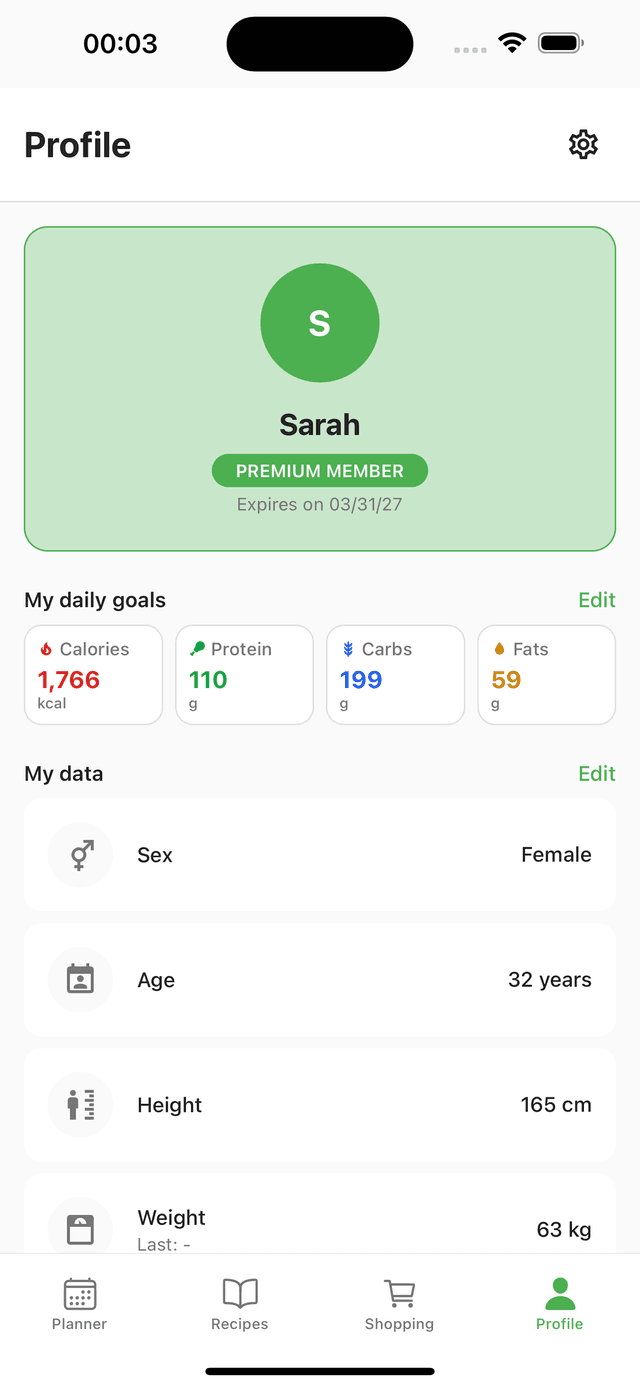The width and height of the screenshot is (640, 1387).
Task: Open the Age 32 years row
Action: (x=320, y=980)
